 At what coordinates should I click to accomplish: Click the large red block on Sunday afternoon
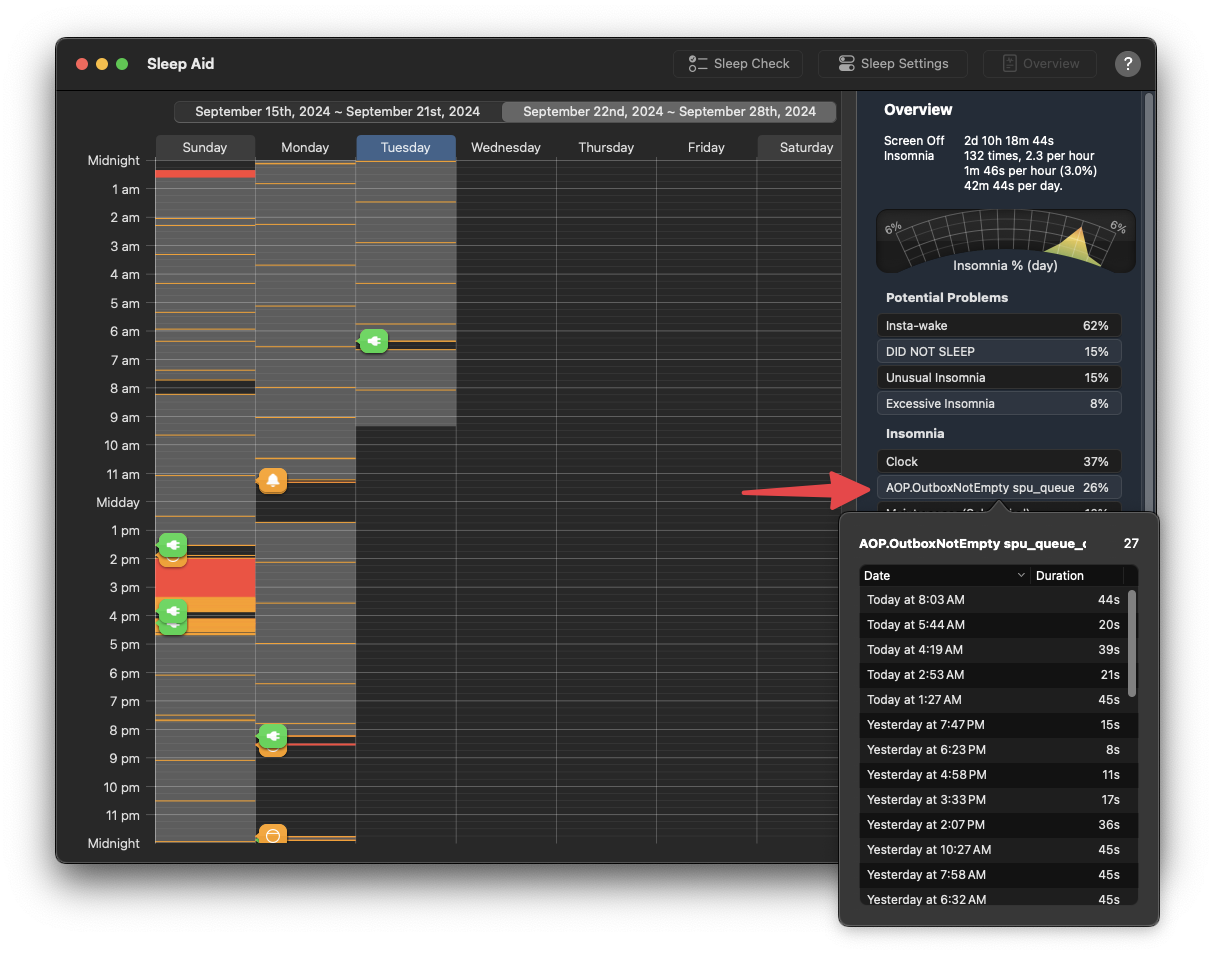point(205,578)
